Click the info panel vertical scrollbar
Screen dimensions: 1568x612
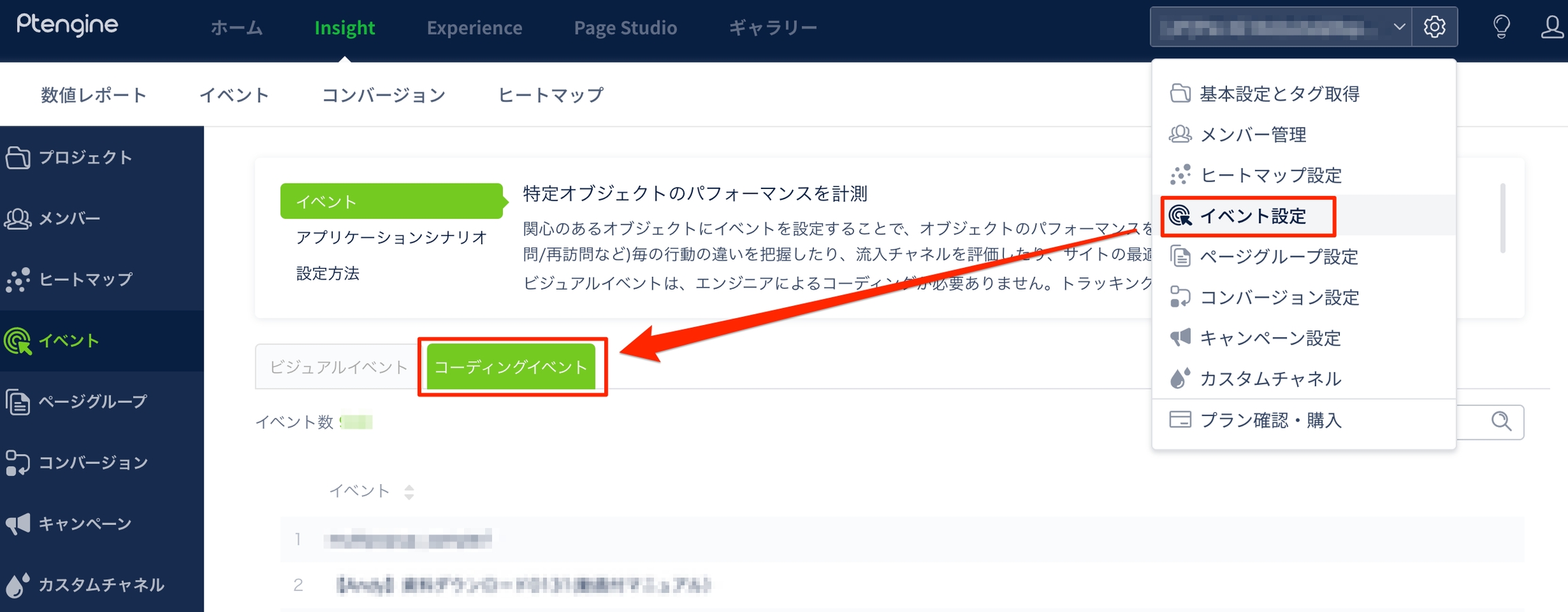pos(1502,218)
